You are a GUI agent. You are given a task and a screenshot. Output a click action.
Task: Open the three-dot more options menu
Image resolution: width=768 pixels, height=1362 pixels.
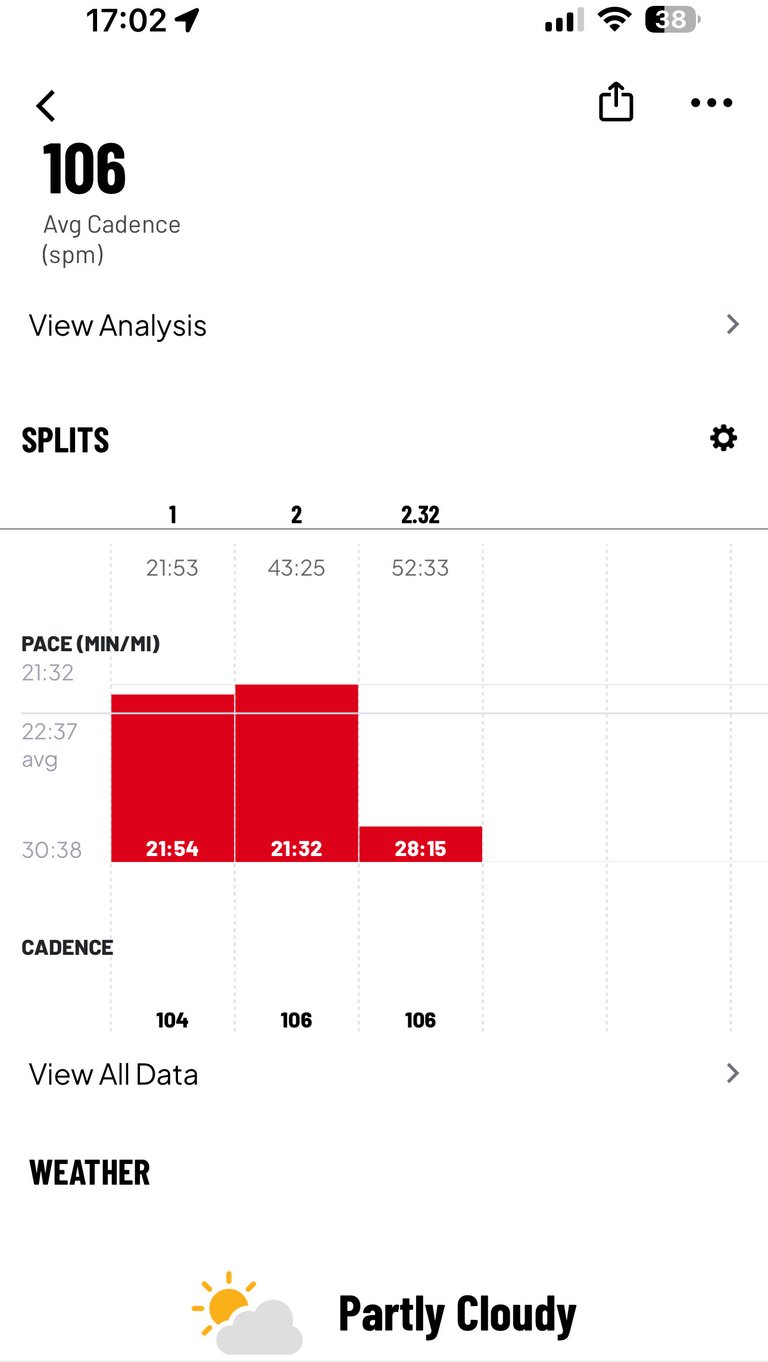pos(711,103)
